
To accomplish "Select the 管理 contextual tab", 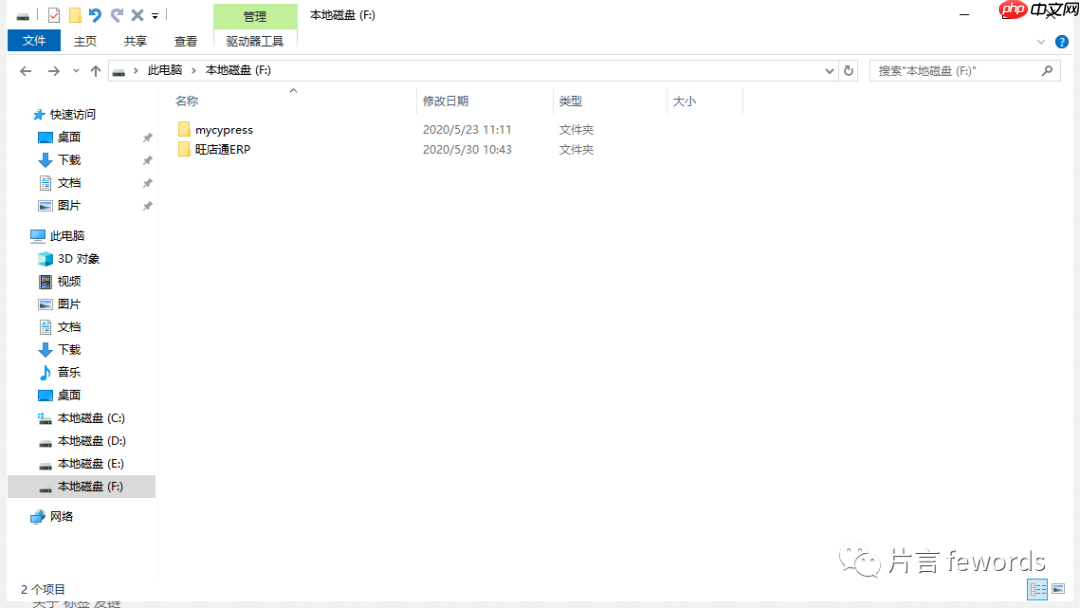I will coord(255,16).
